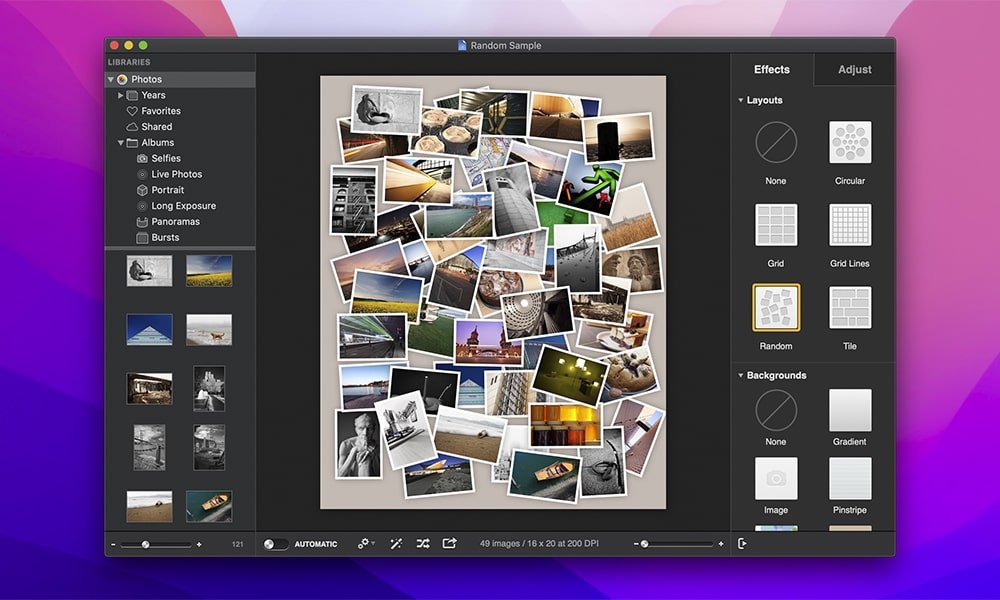This screenshot has width=1000, height=600.
Task: Click the canvas zoom slider
Action: pos(679,544)
